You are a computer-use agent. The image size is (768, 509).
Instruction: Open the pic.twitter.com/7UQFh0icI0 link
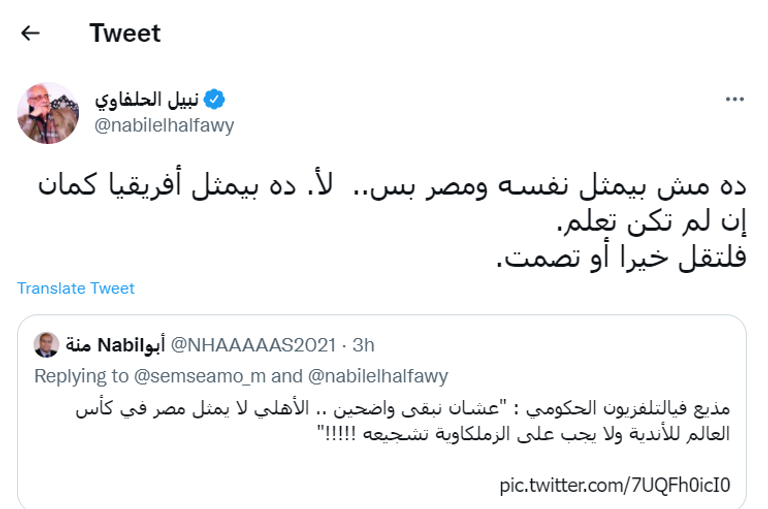click(x=615, y=486)
